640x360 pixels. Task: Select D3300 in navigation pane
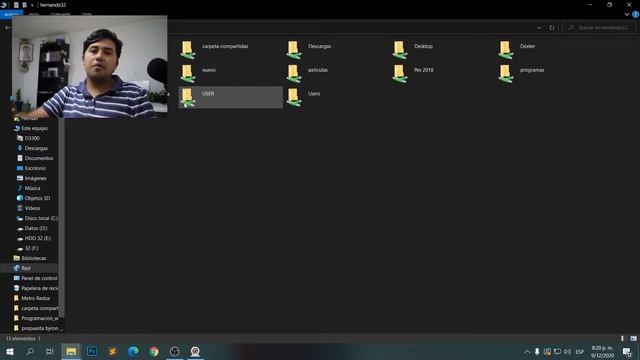coord(32,138)
